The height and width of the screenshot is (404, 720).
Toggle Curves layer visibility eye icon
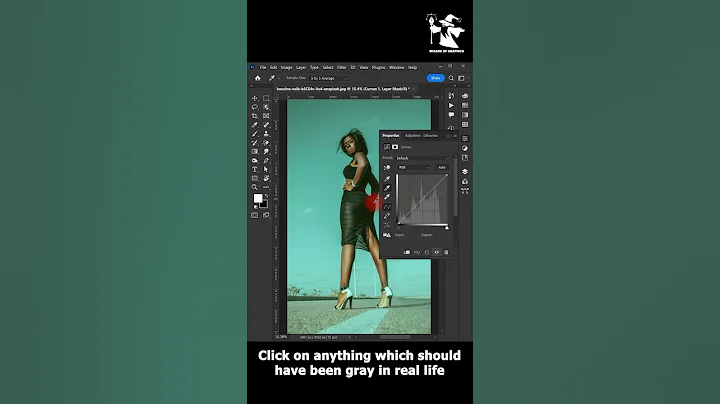click(436, 252)
